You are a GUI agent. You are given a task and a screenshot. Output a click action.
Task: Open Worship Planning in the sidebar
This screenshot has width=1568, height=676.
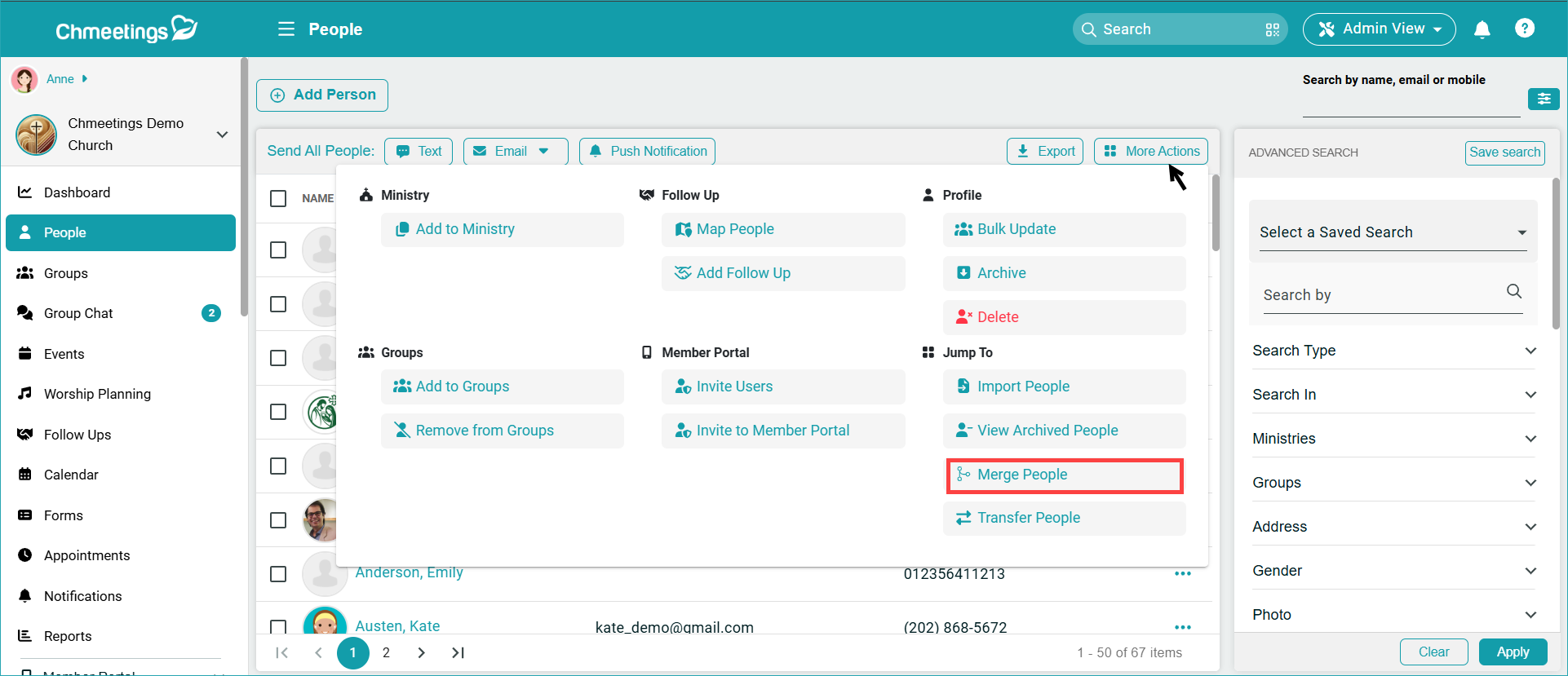97,394
